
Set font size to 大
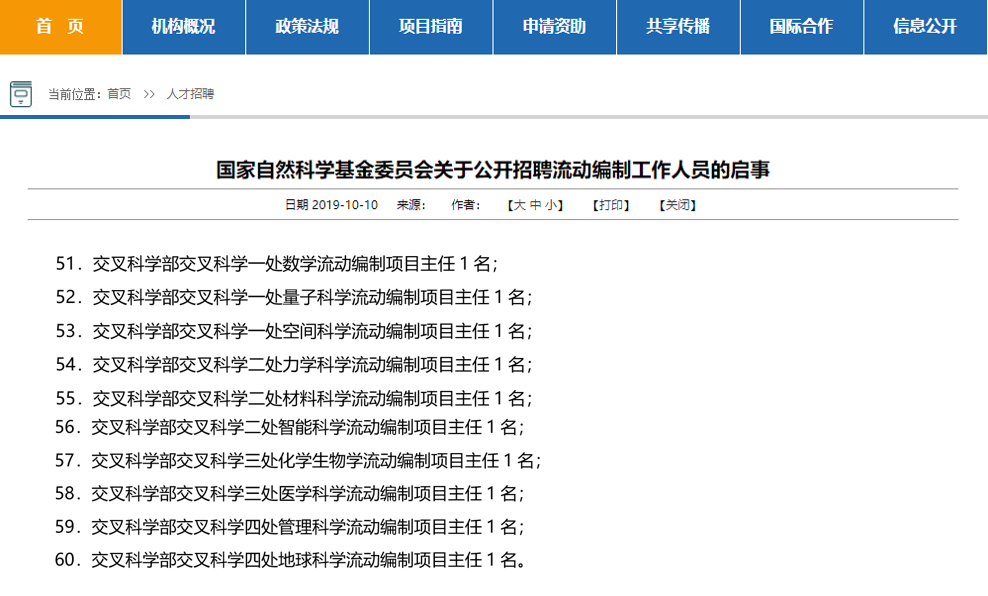[519, 205]
